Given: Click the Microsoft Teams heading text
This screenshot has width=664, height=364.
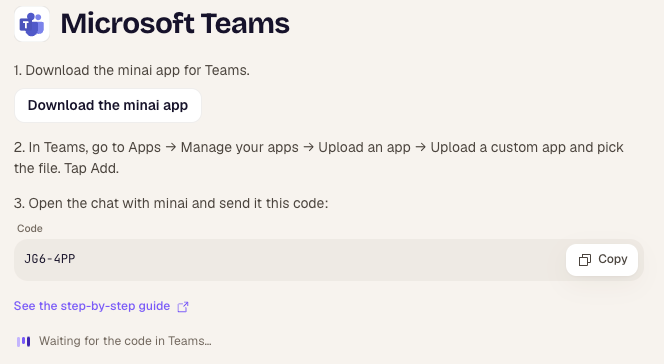Looking at the screenshot, I should click(x=175, y=24).
